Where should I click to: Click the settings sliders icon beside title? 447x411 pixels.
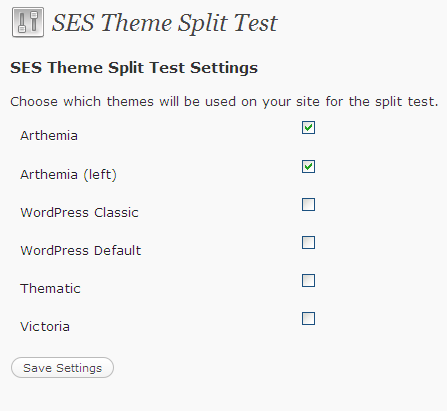coord(28,22)
